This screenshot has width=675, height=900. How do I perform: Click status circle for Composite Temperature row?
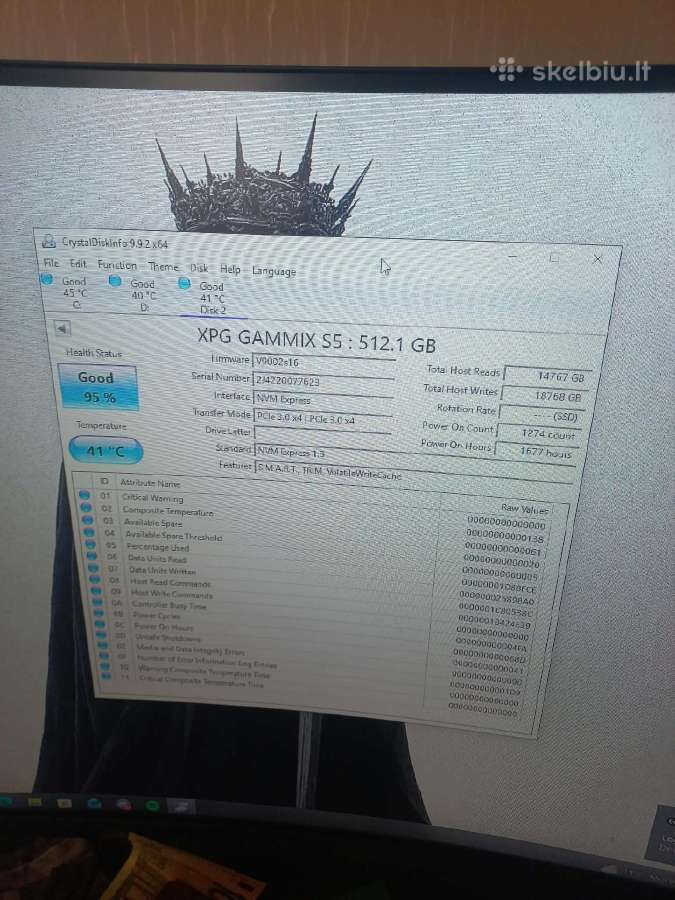tap(86, 507)
